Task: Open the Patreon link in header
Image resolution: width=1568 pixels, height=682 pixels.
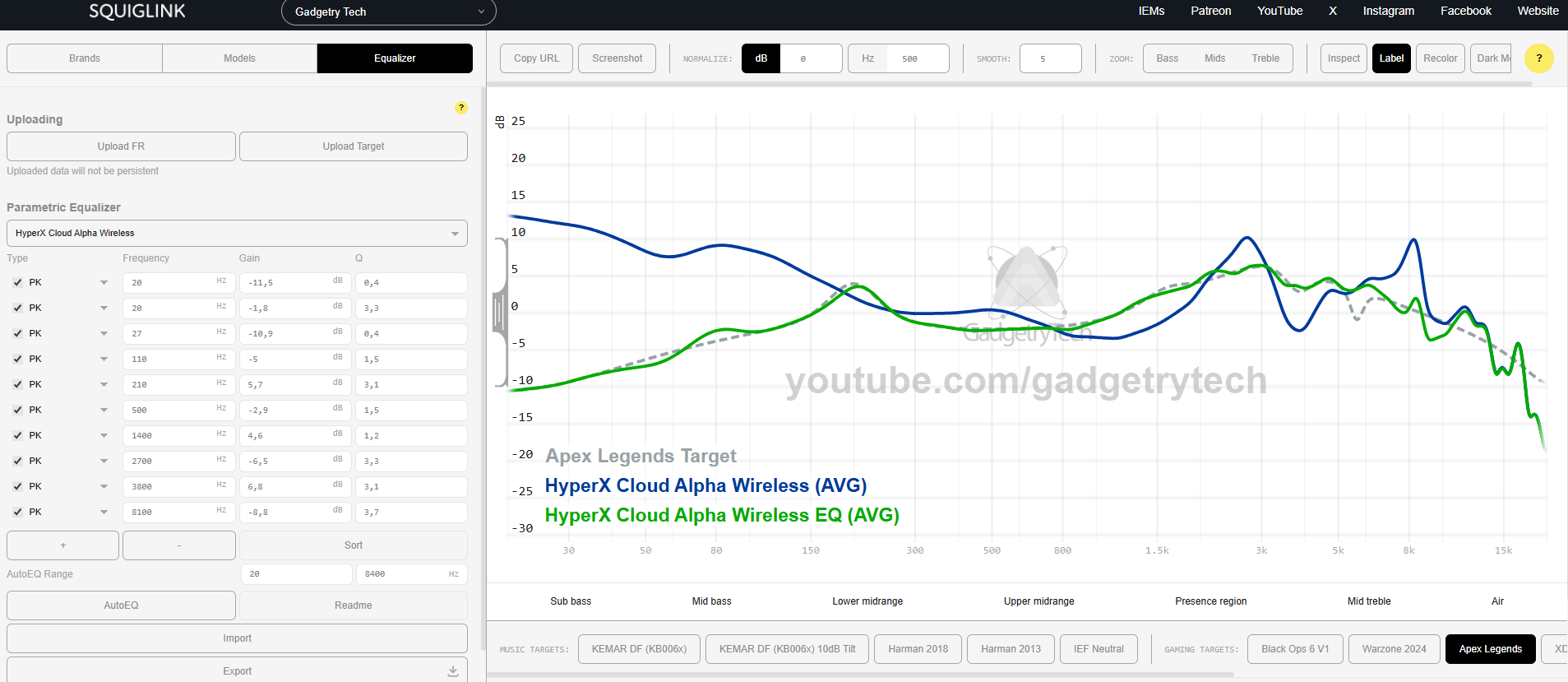Action: (x=1211, y=12)
